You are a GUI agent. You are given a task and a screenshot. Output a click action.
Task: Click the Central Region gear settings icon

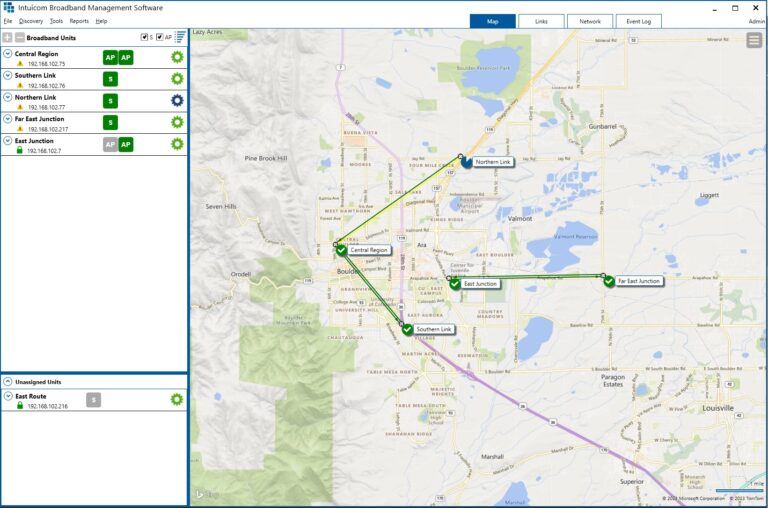(x=177, y=57)
